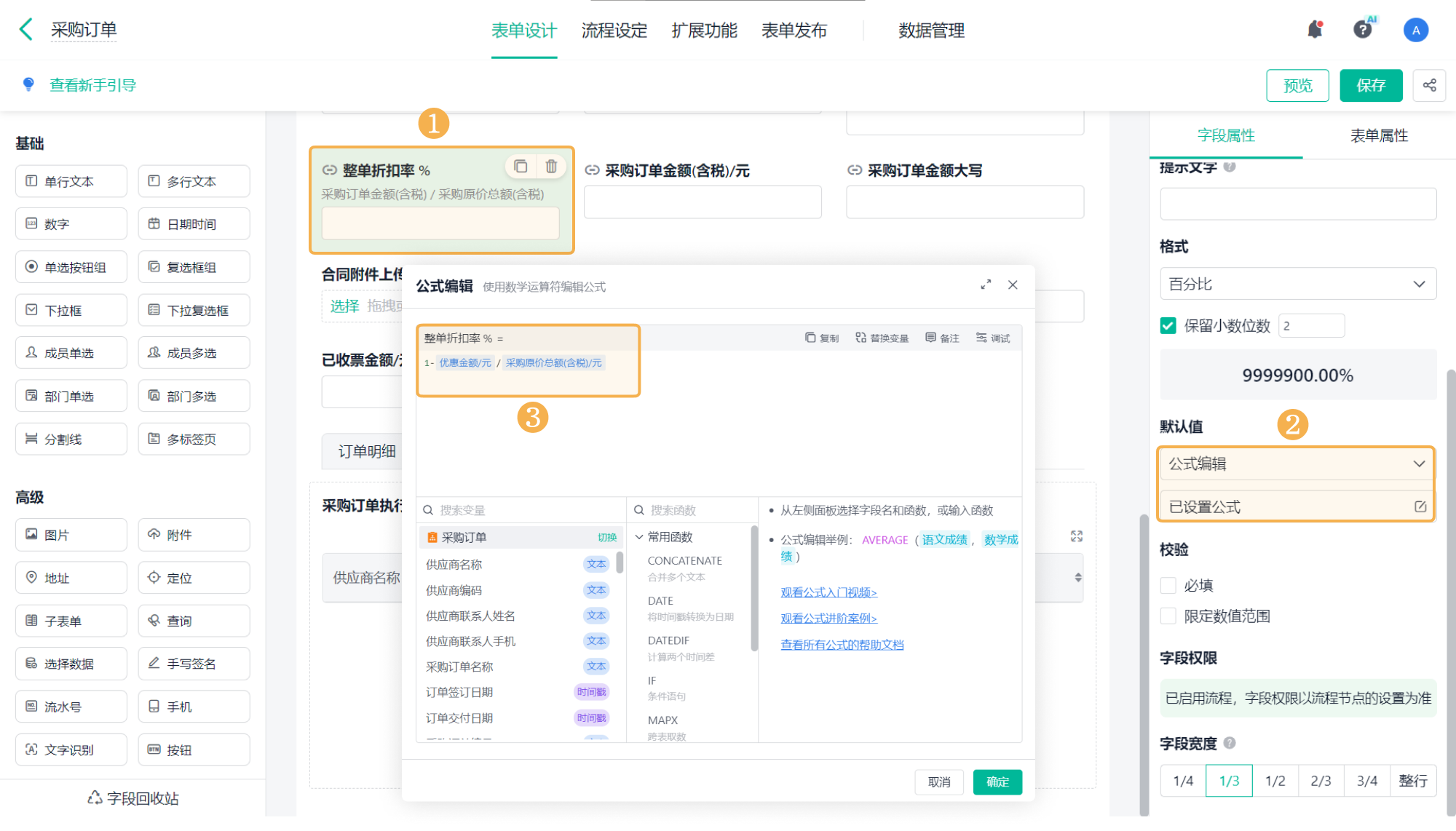Click the share icon next to 保存
1456x831 pixels.
[1429, 85]
